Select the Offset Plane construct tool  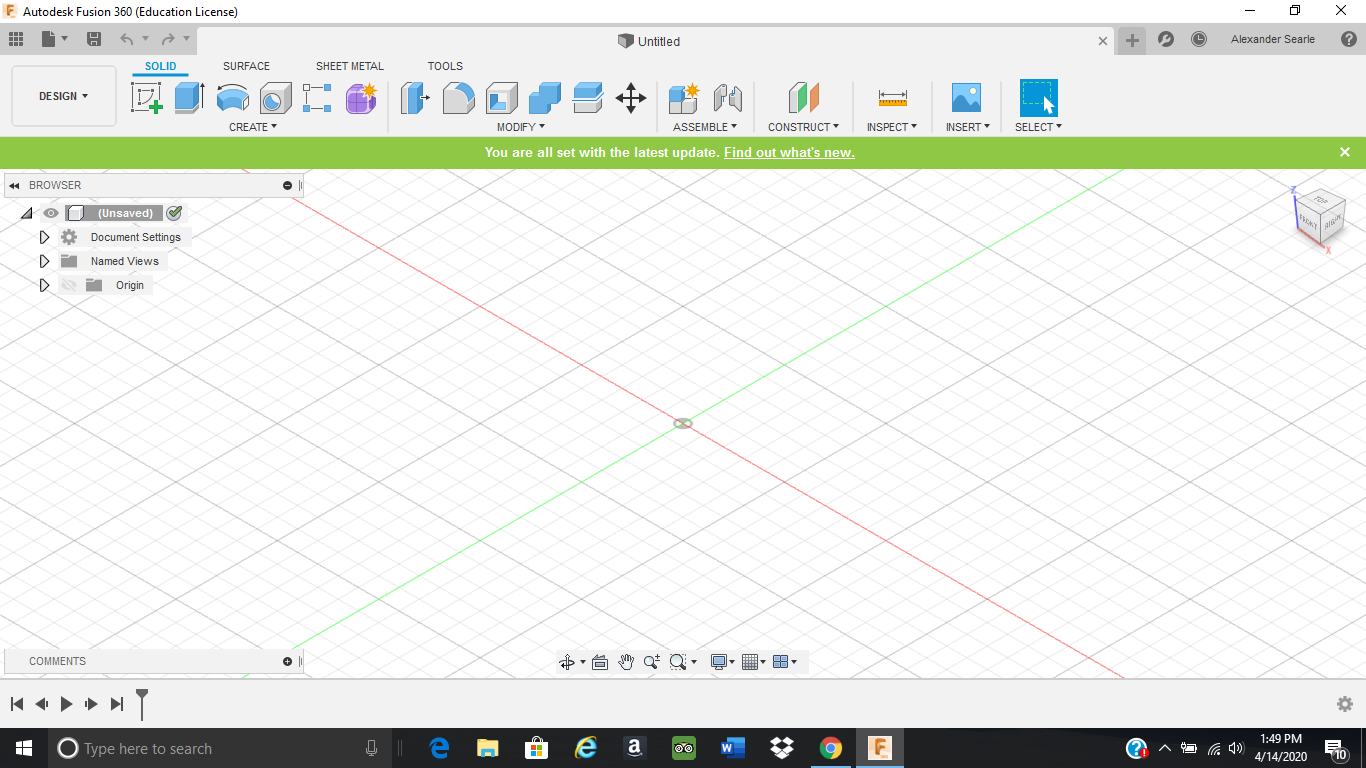pyautogui.click(x=804, y=98)
